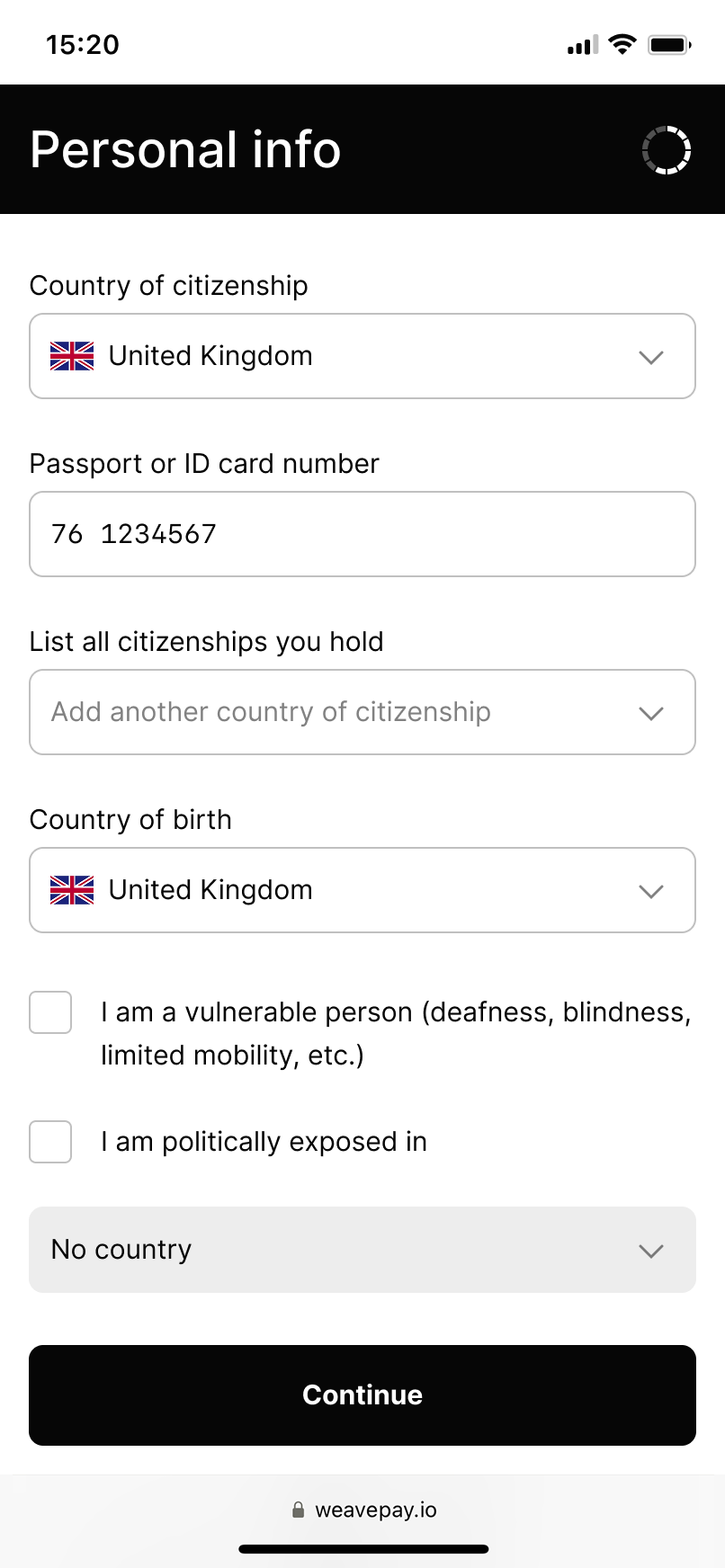Tap the Wi-Fi status icon
This screenshot has height=1568, width=725.
[622, 44]
